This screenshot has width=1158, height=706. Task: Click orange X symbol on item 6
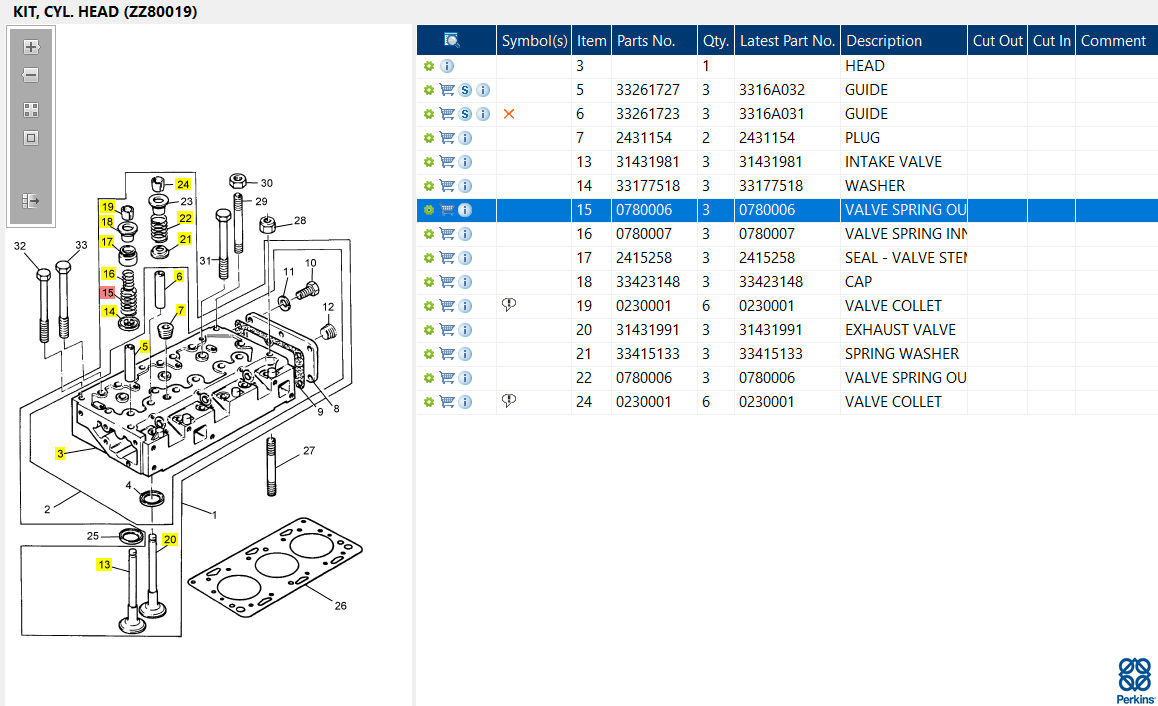coord(509,114)
